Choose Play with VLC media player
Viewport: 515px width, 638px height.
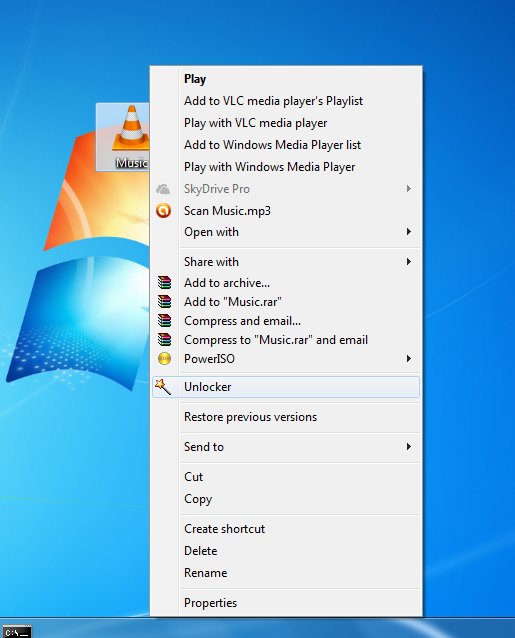tap(255, 123)
